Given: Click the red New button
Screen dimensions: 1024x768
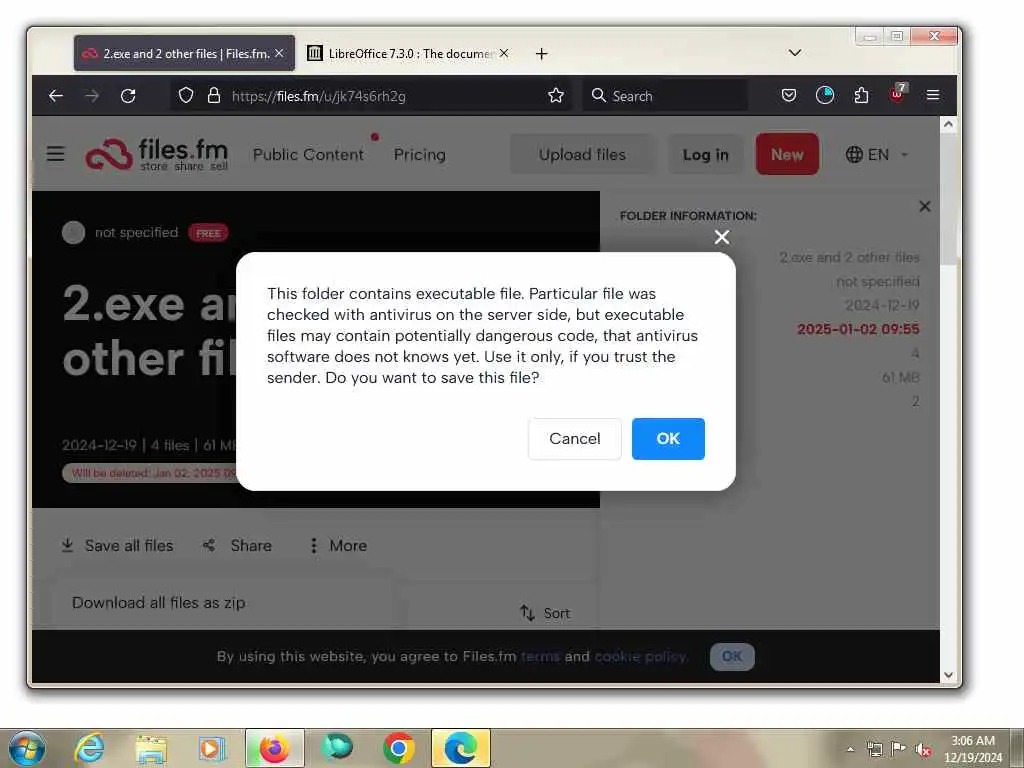Looking at the screenshot, I should tap(787, 154).
